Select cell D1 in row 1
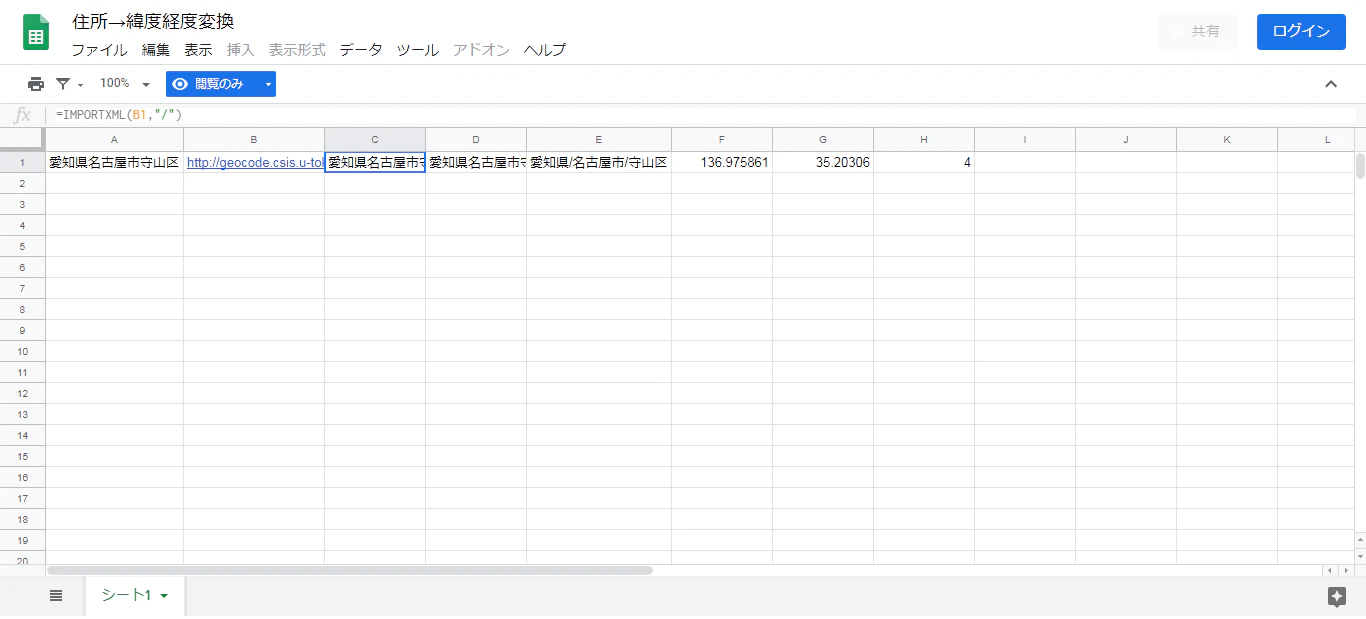This screenshot has width=1366, height=619. pyautogui.click(x=476, y=162)
